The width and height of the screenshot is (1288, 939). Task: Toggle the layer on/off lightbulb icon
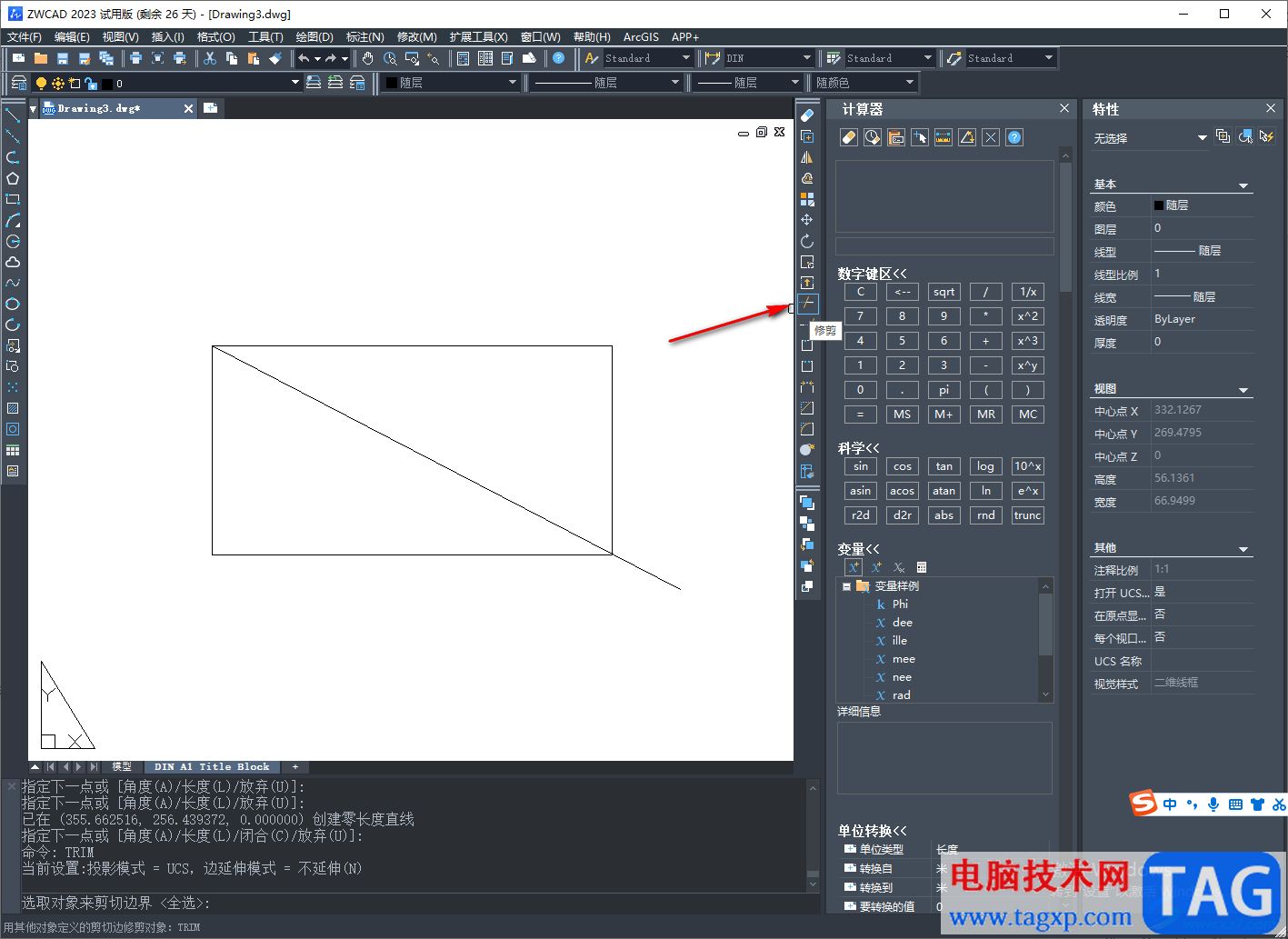point(41,83)
